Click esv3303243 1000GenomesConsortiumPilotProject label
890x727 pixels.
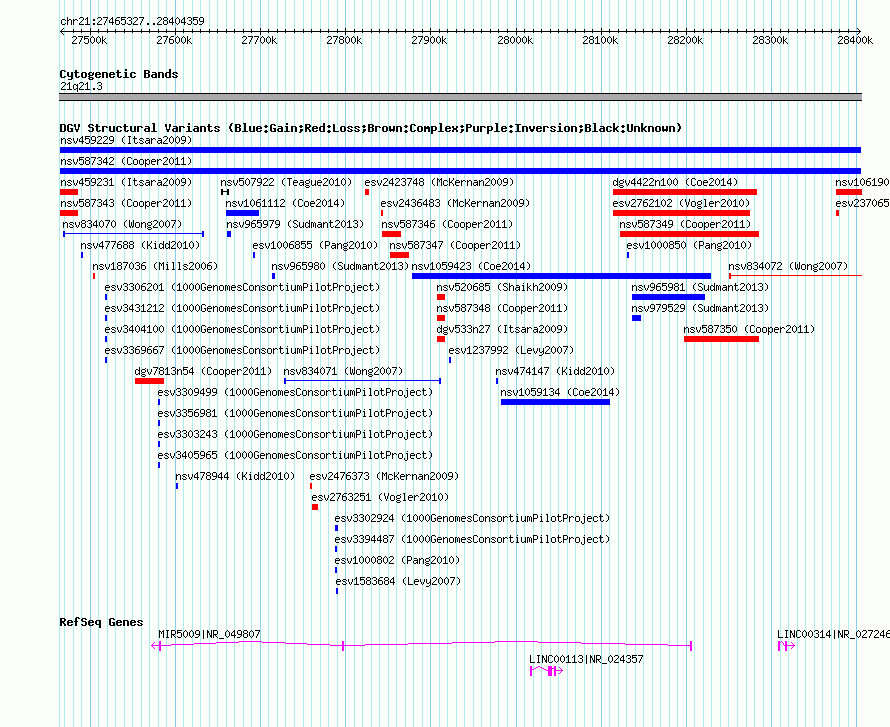pyautogui.click(x=295, y=434)
